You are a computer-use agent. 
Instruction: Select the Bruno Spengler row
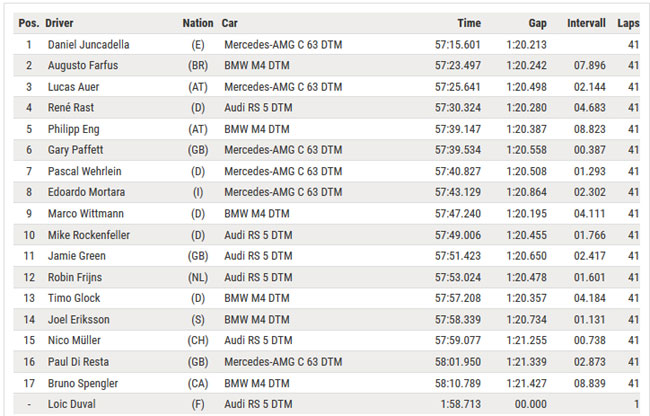tap(83, 383)
